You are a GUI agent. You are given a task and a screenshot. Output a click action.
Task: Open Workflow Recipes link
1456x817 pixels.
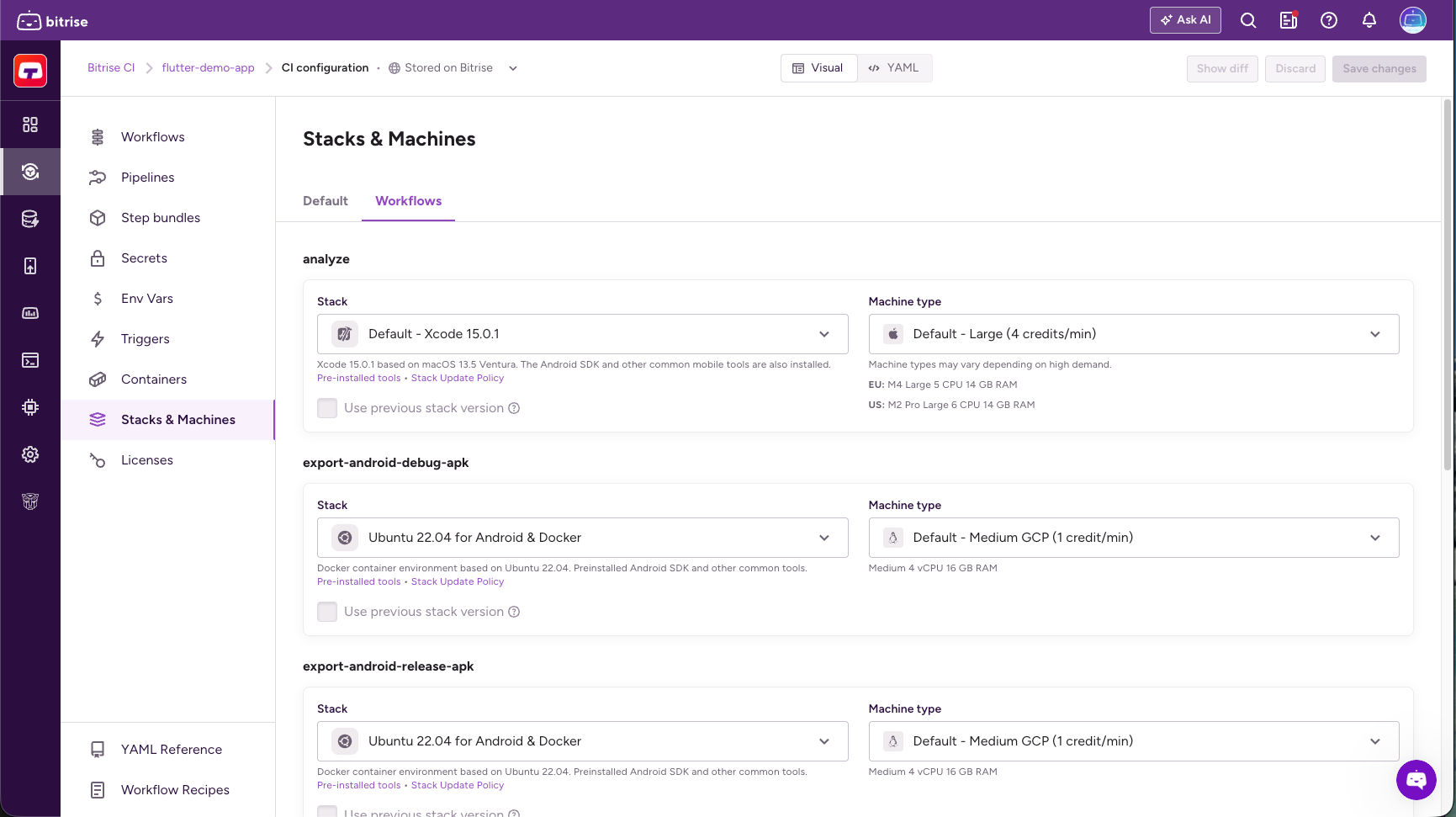pyautogui.click(x=168, y=790)
